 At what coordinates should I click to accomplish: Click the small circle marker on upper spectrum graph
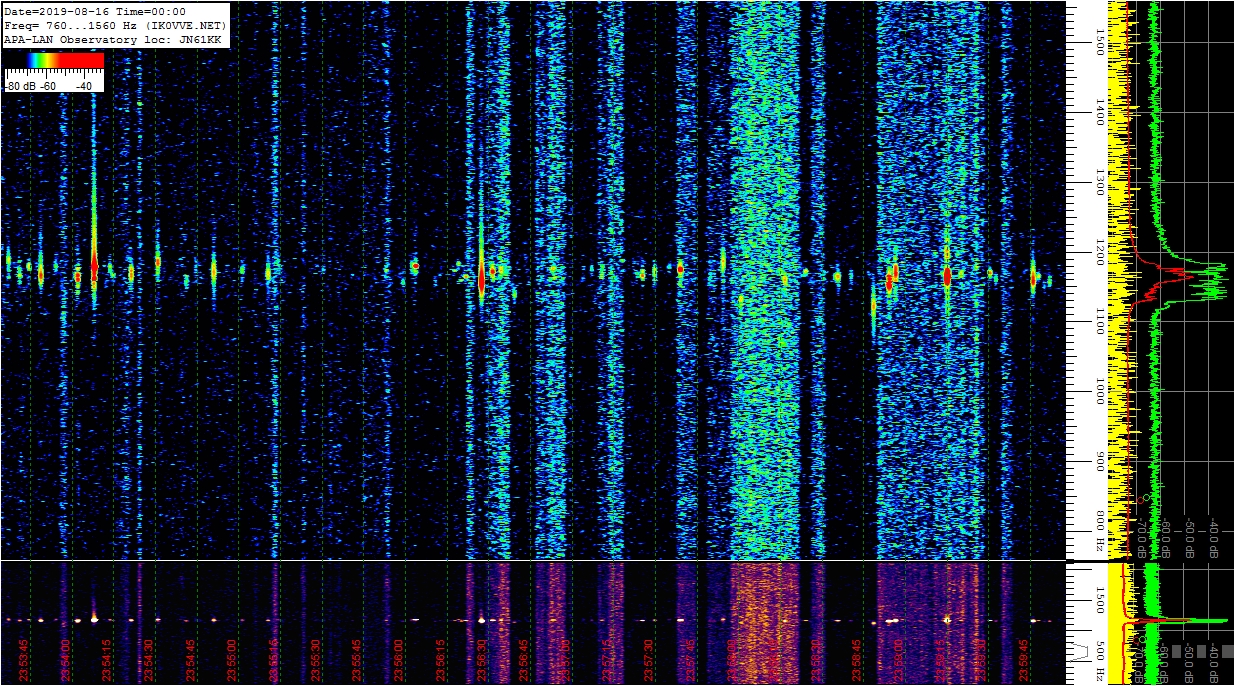1146,497
